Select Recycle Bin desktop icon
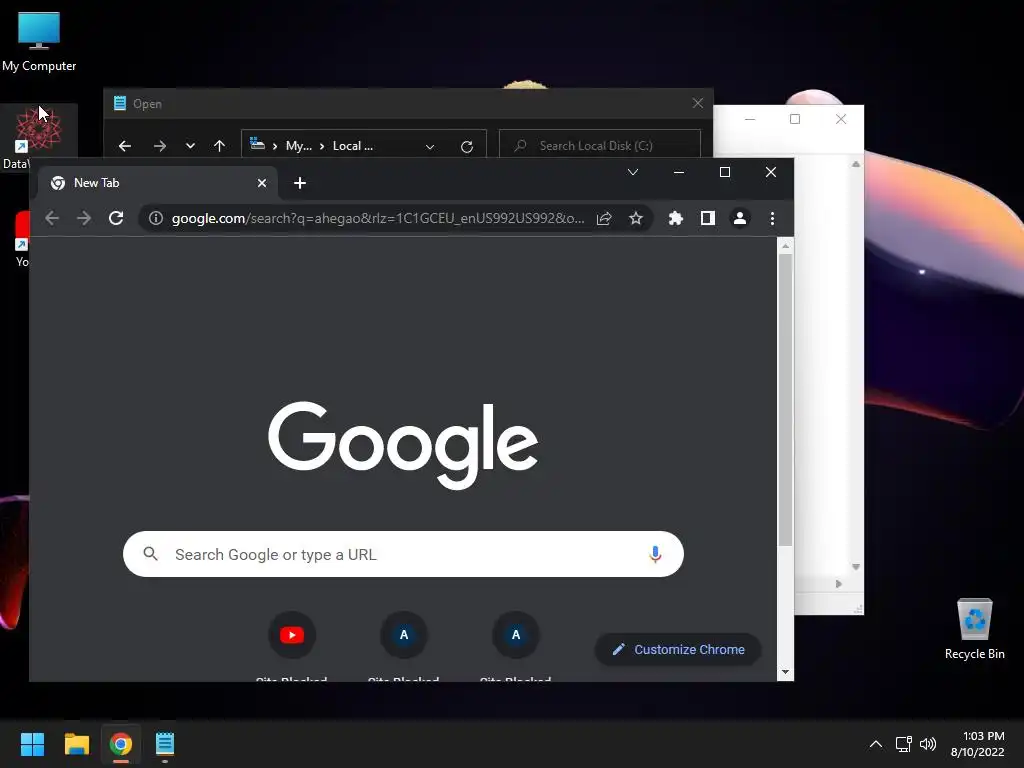This screenshot has width=1024, height=768. pyautogui.click(x=974, y=630)
